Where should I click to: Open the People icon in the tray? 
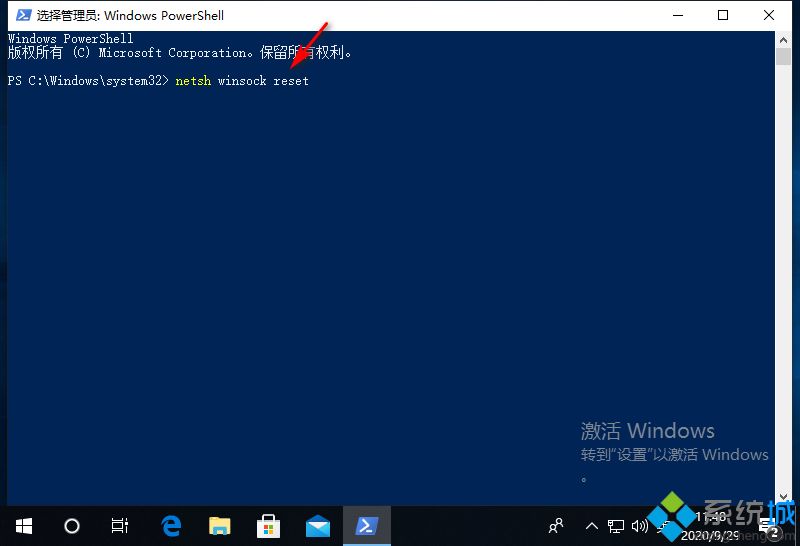click(x=556, y=526)
